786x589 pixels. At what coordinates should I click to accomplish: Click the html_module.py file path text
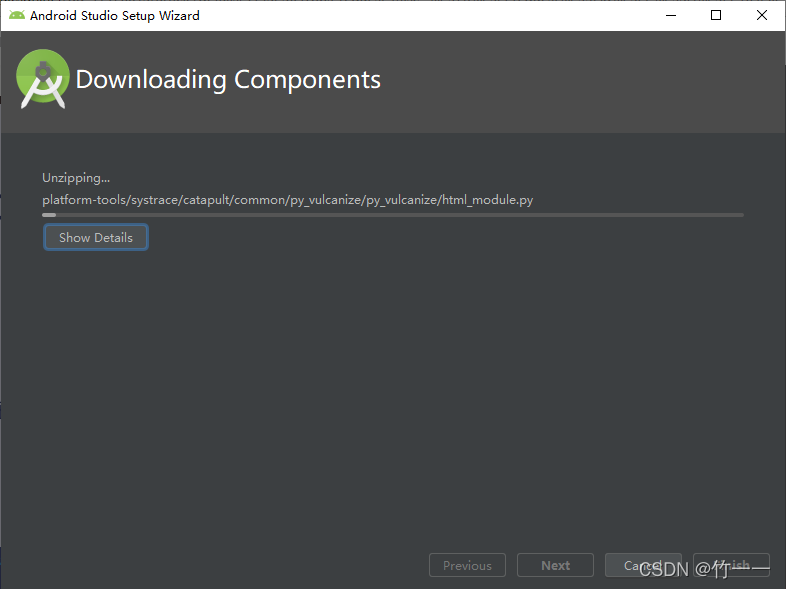[288, 200]
